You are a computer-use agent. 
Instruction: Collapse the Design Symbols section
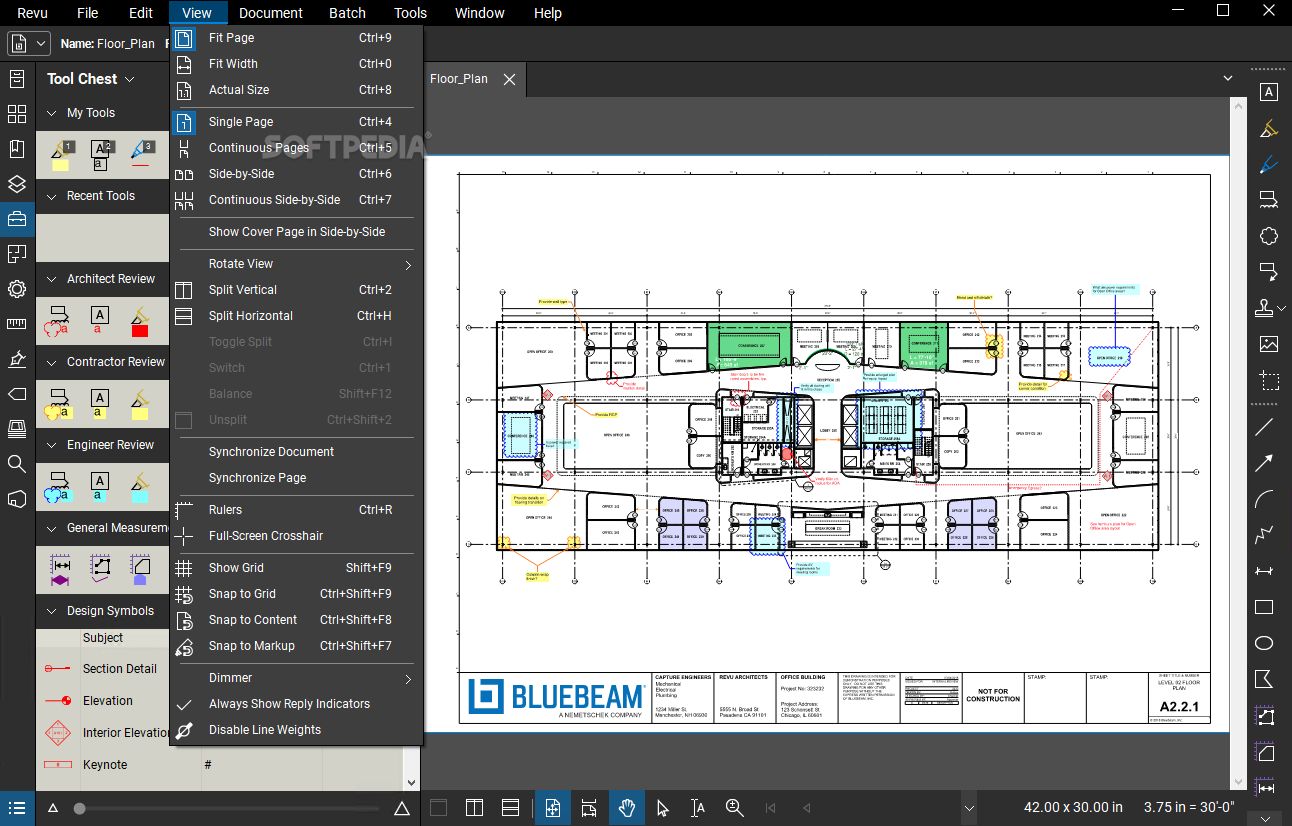[52, 611]
